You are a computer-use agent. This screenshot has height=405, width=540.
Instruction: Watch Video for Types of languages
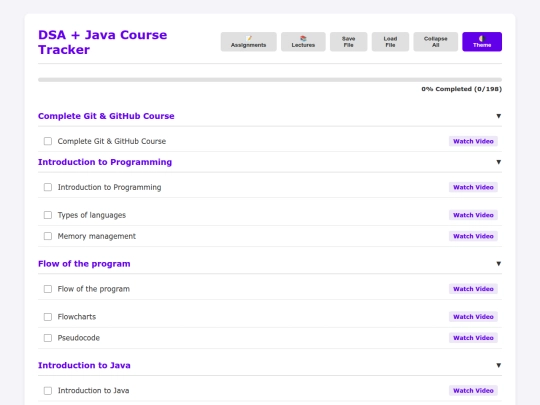pos(473,215)
